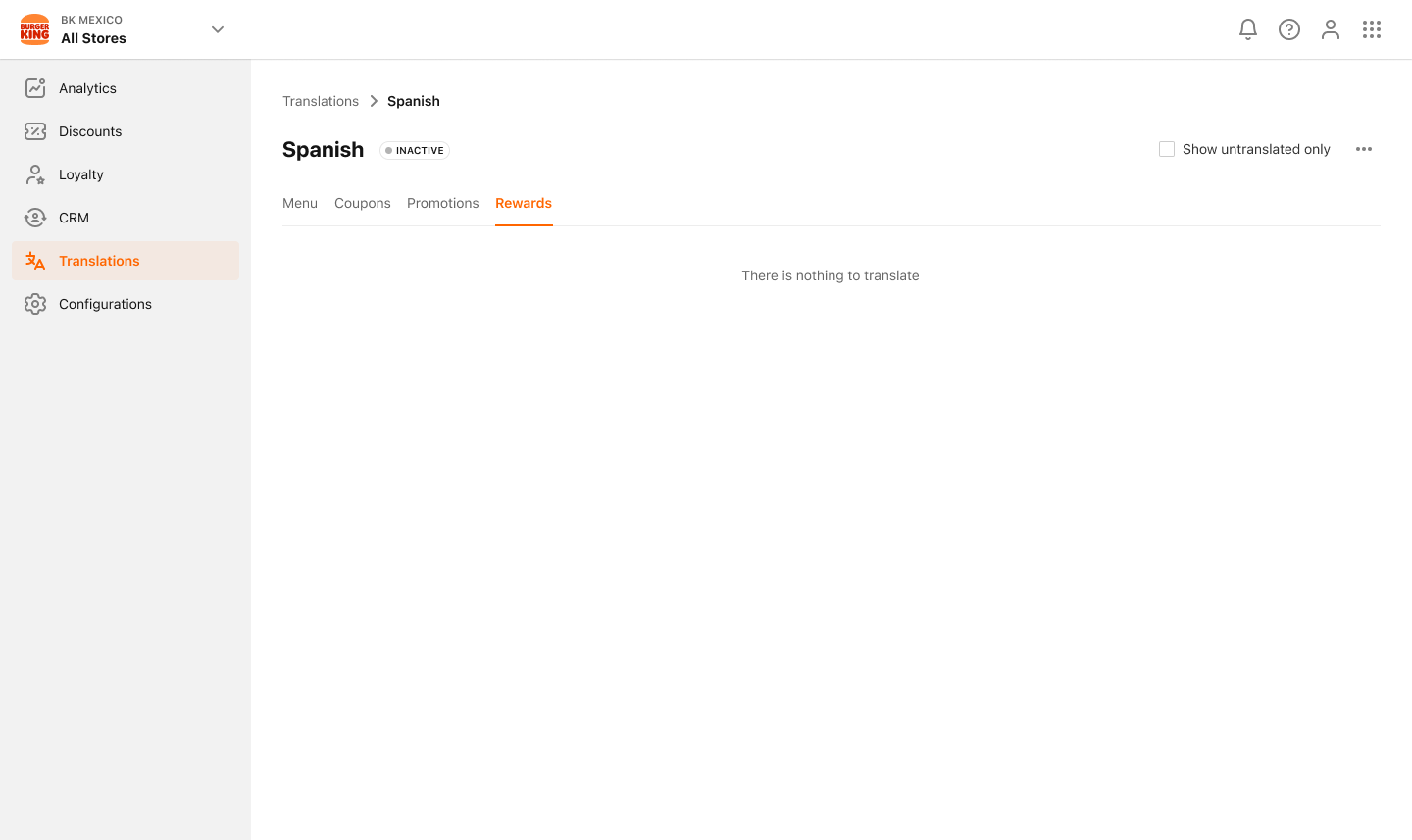The height and width of the screenshot is (840, 1412).
Task: Select Translations in the sidebar
Action: 126,261
